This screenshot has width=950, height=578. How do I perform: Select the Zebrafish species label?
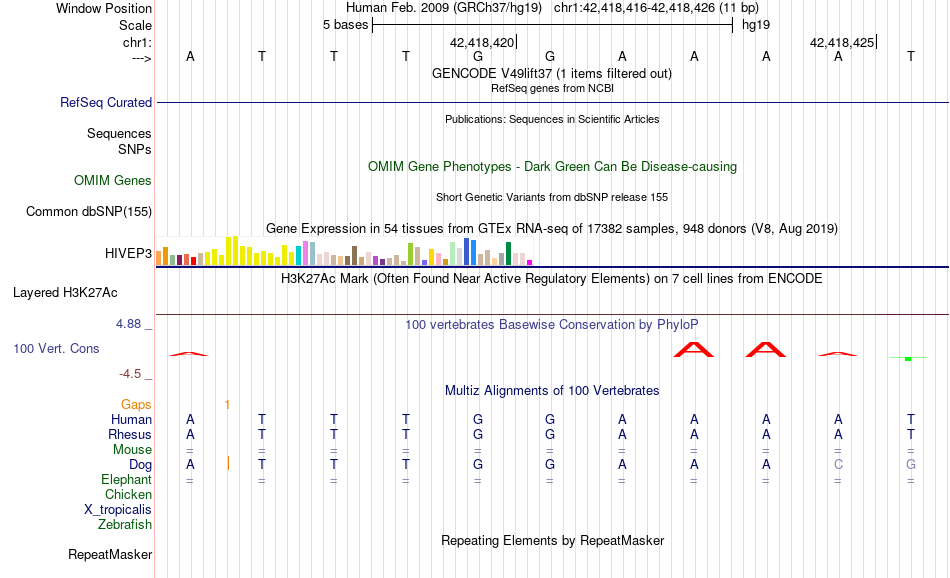tap(125, 525)
